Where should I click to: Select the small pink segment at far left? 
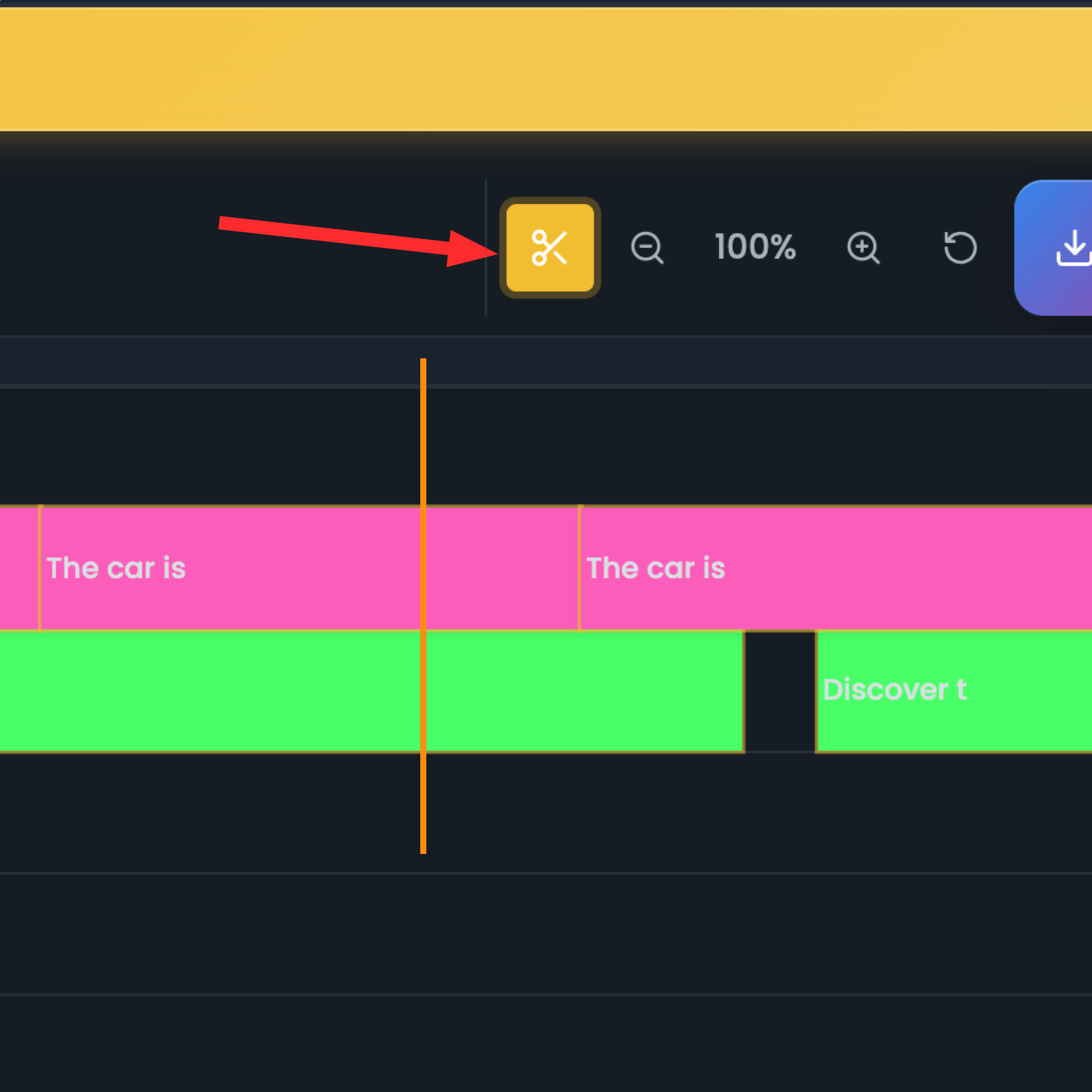18,568
